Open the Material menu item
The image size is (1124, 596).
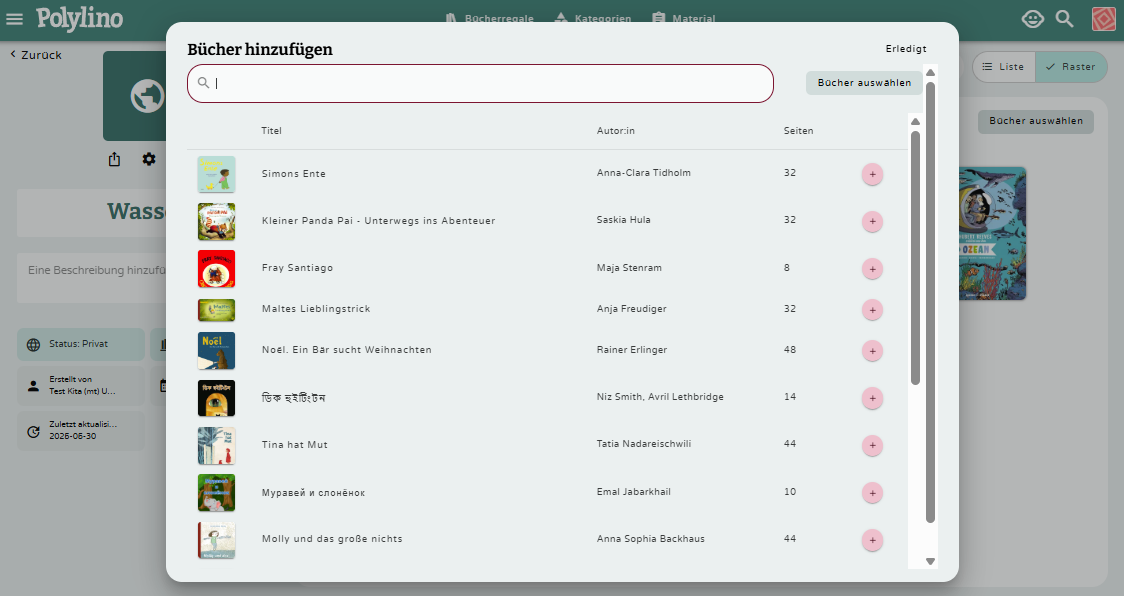(684, 19)
